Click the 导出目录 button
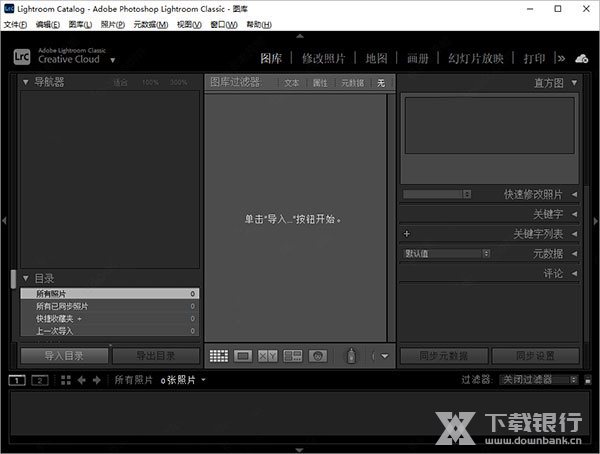 pos(156,356)
